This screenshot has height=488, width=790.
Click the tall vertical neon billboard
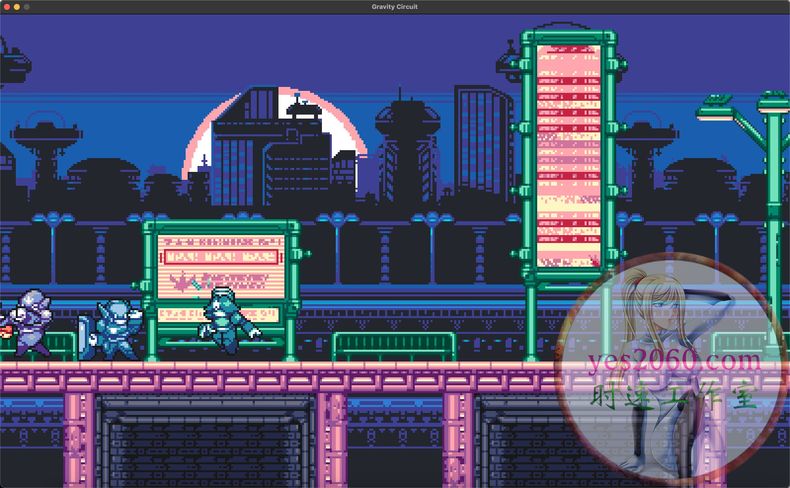(x=568, y=155)
